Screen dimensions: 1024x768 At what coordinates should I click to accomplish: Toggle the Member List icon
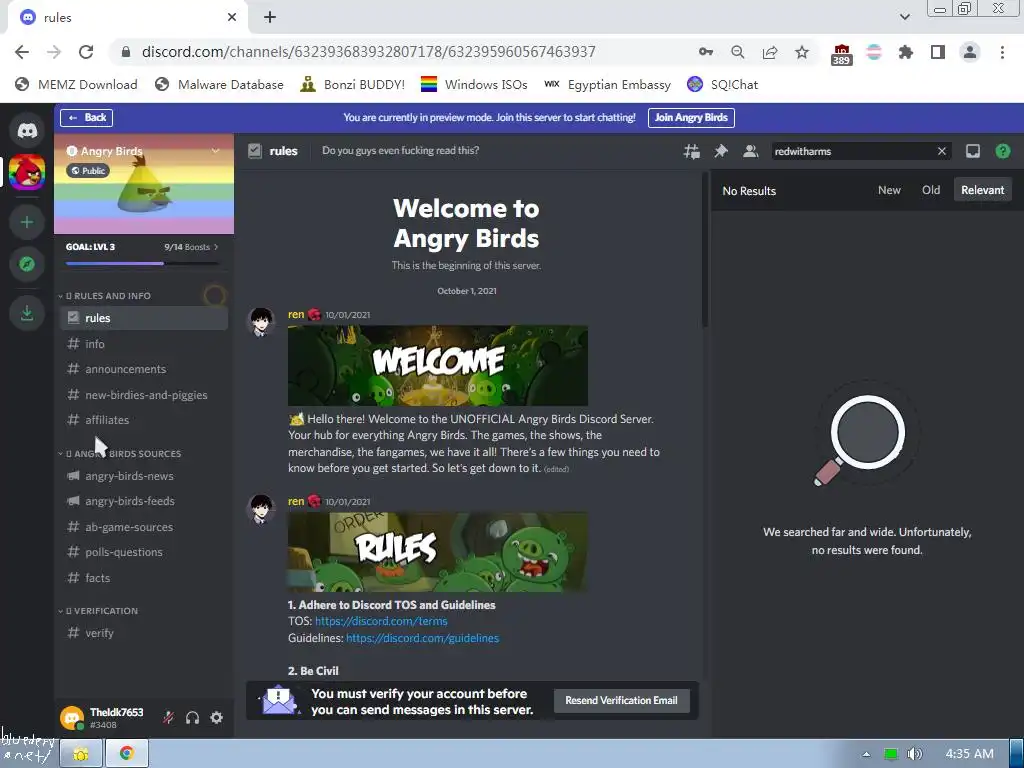point(750,152)
